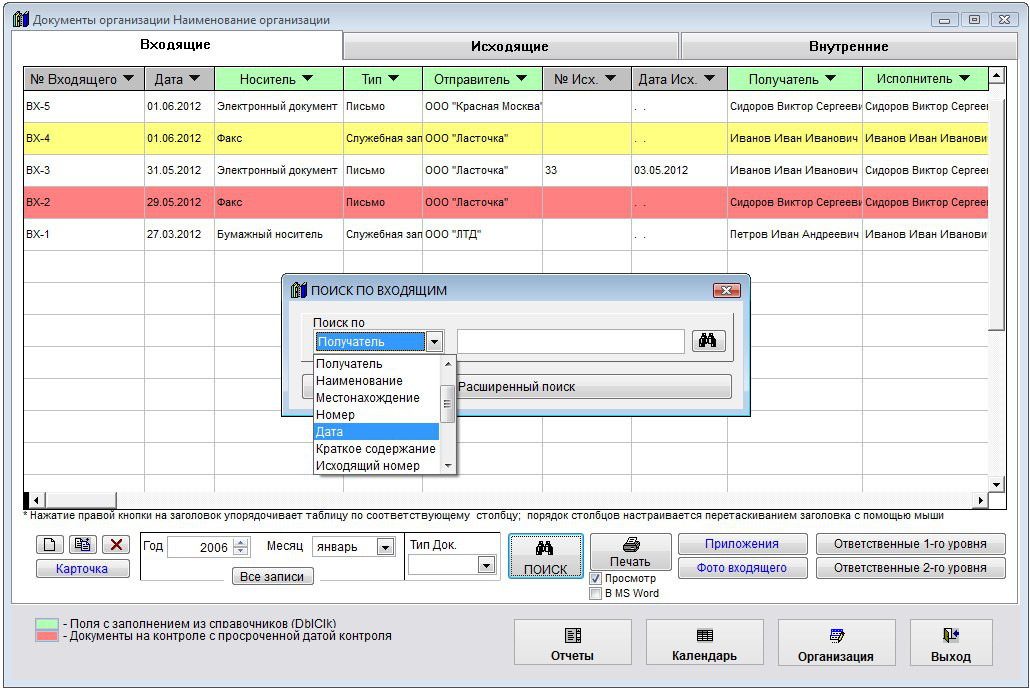Viewport: 1030px width, 690px height.
Task: Click the red X delete icon
Action: (x=117, y=545)
